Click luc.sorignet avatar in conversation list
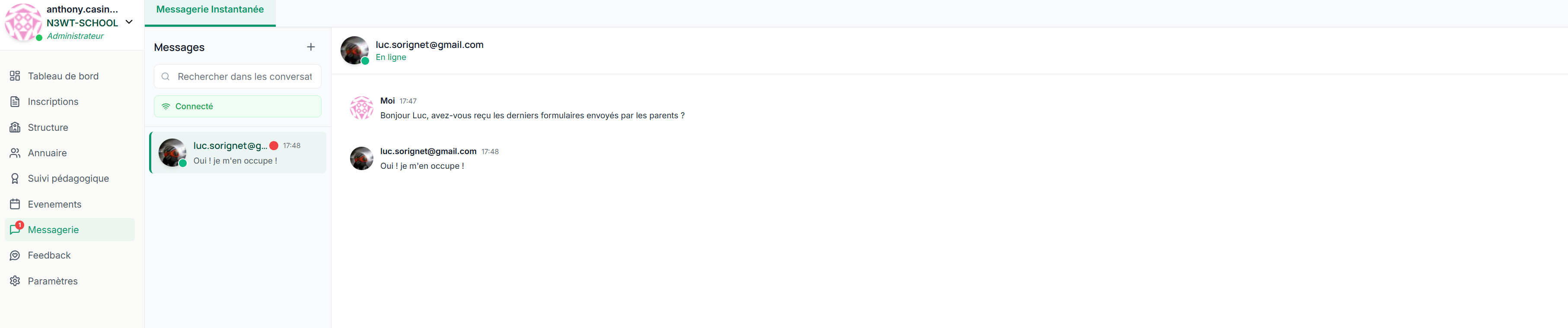Image resolution: width=1568 pixels, height=328 pixels. [172, 152]
